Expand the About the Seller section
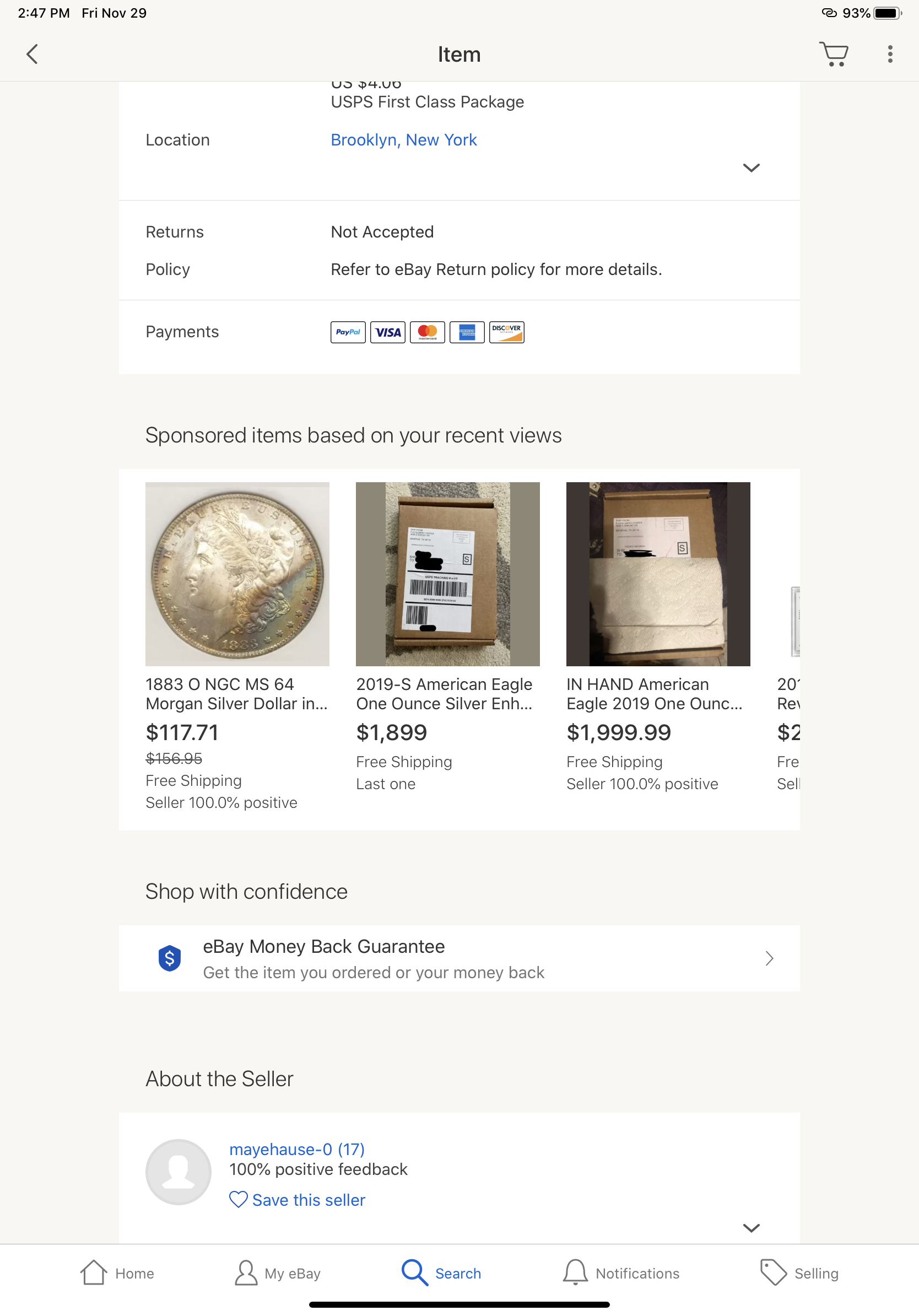Viewport: 919px width, 1316px height. pos(751,1228)
